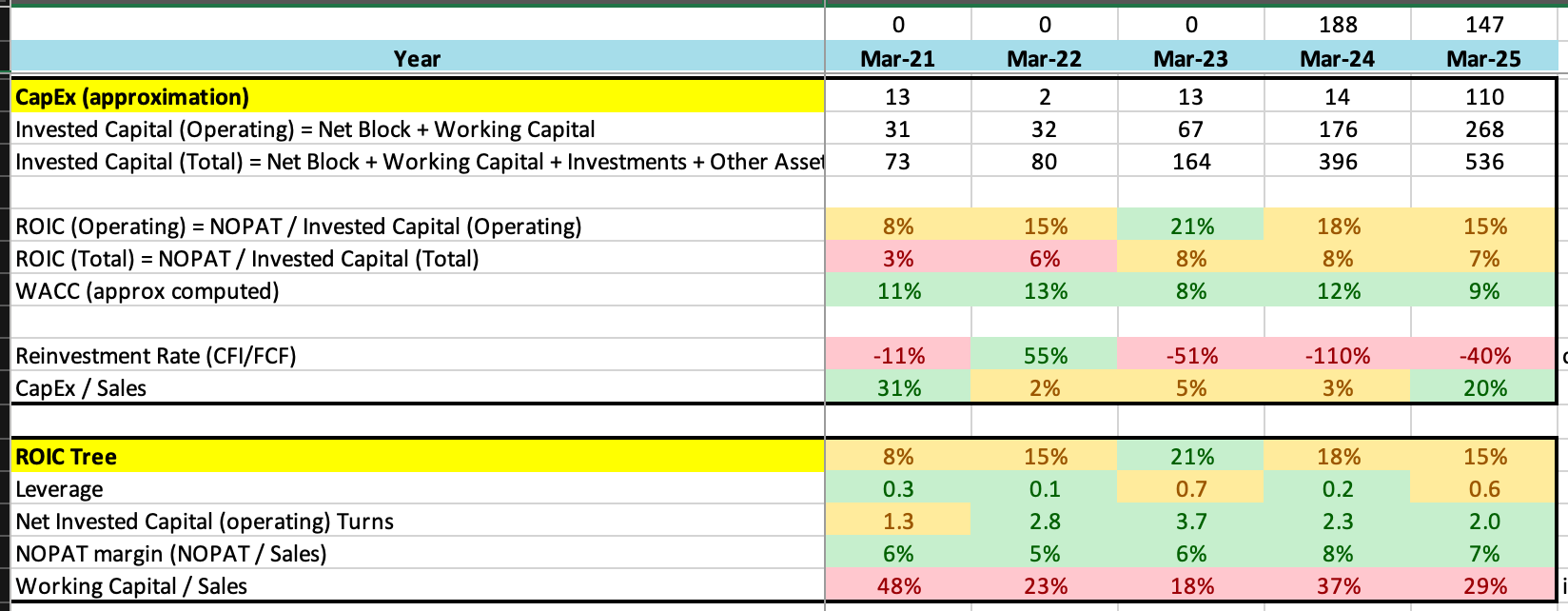Select Invested Capital Total value 80
Image resolution: width=1568 pixels, height=611 pixels.
[x=1044, y=162]
